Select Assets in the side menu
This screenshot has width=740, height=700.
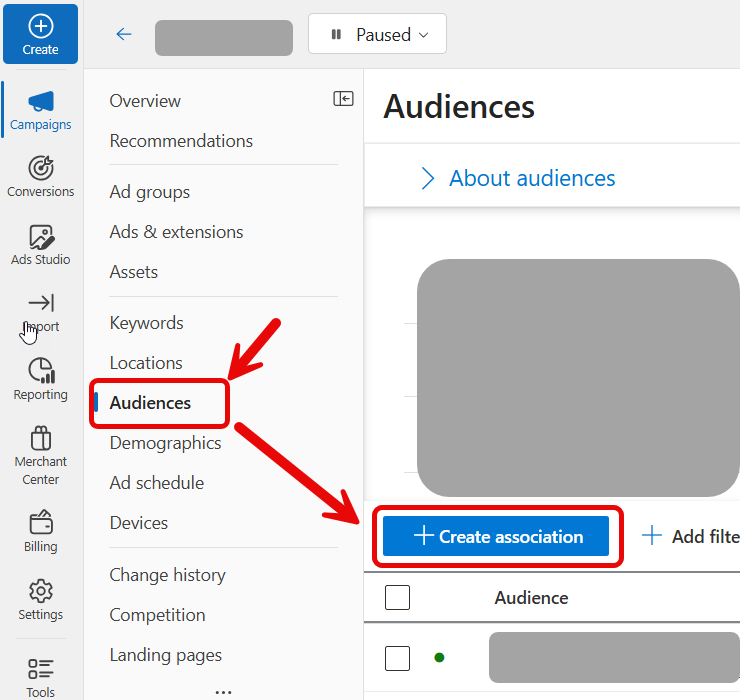click(x=134, y=272)
